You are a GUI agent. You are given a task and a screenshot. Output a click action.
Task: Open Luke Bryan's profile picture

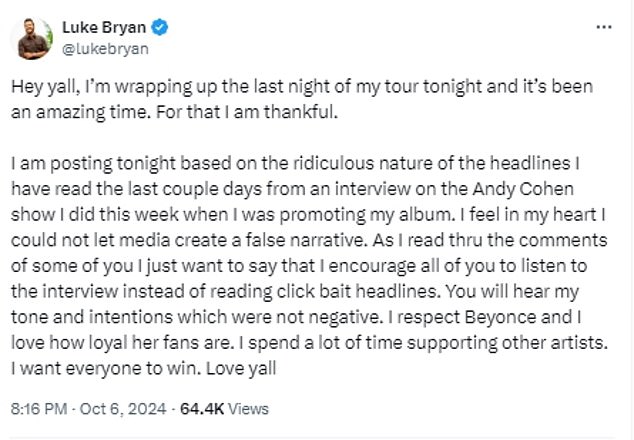pos(32,39)
